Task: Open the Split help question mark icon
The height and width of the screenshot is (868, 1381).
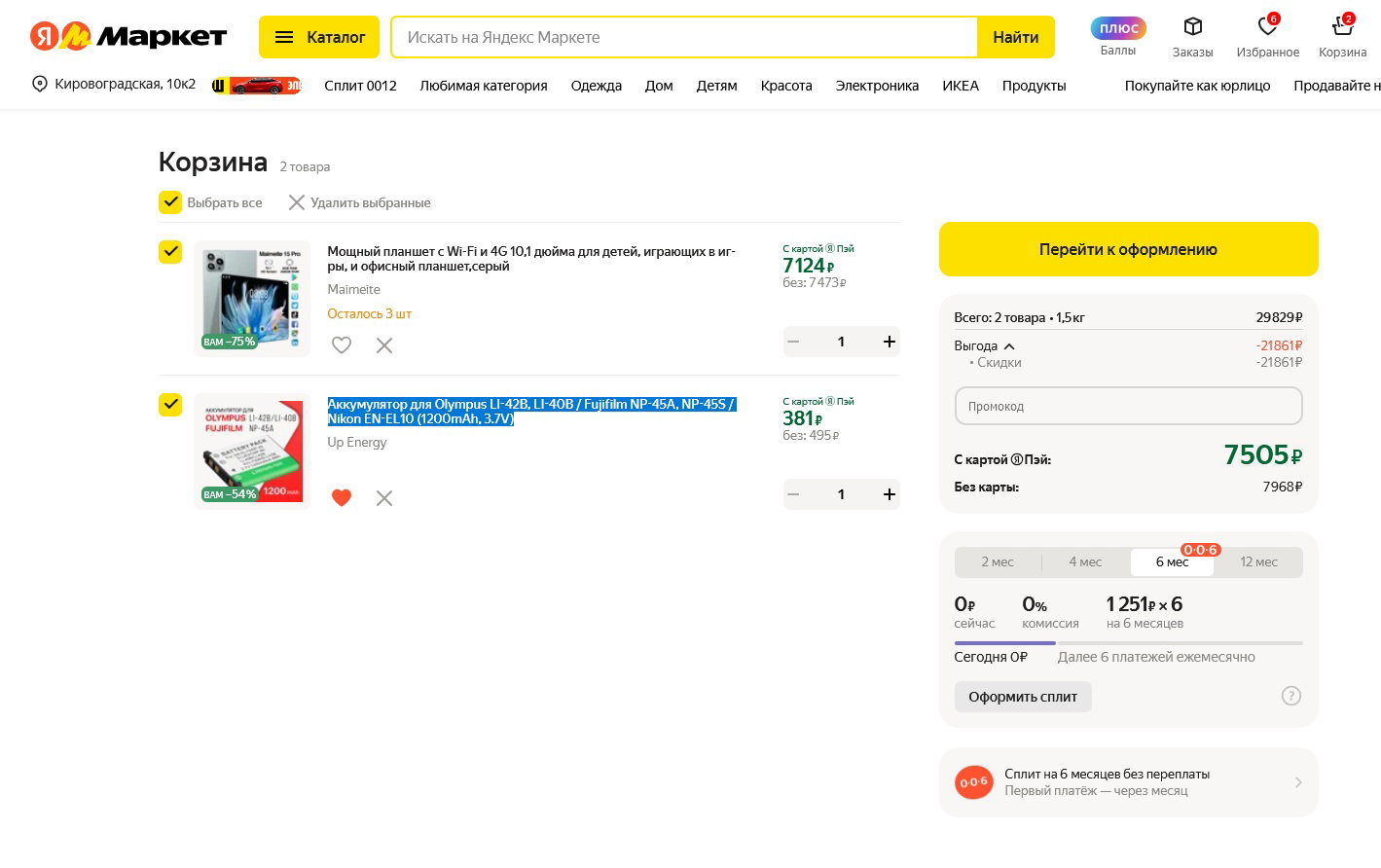Action: [x=1291, y=696]
